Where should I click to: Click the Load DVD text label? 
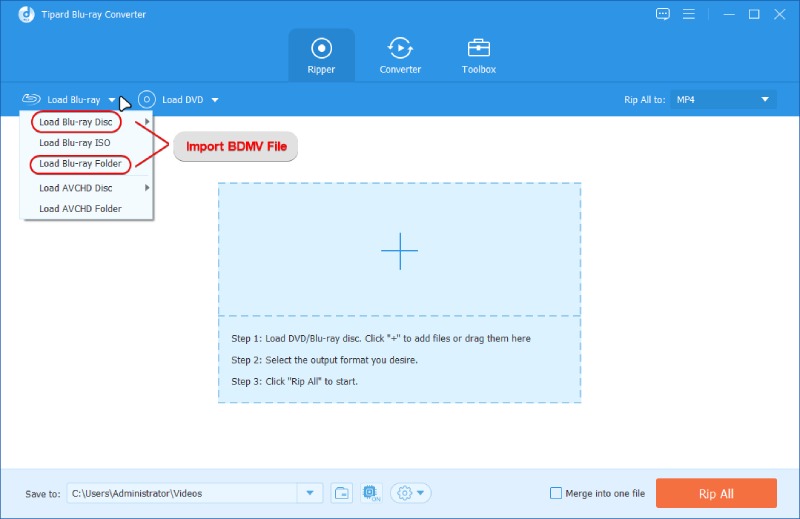point(183,100)
